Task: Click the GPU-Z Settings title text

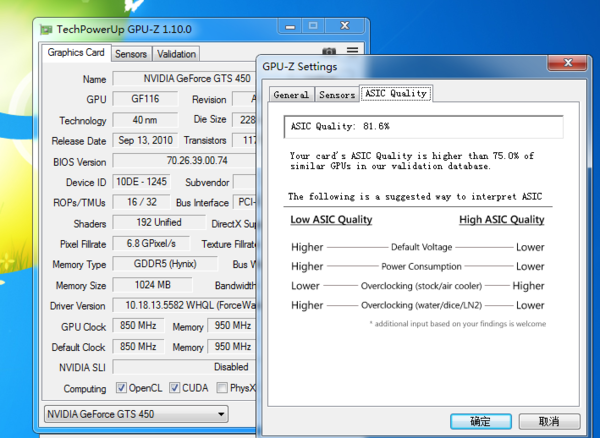Action: pos(300,67)
